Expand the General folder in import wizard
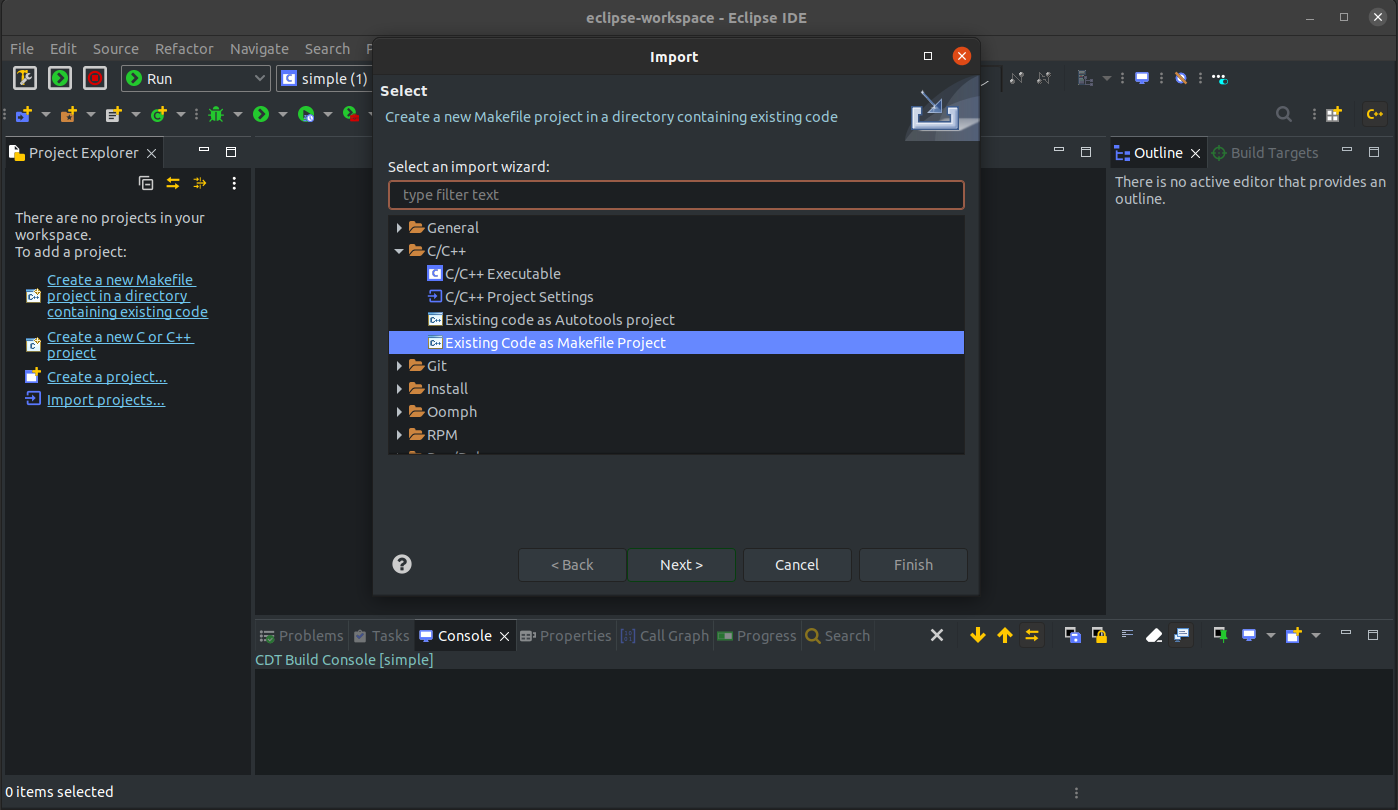This screenshot has height=810, width=1398. point(399,228)
